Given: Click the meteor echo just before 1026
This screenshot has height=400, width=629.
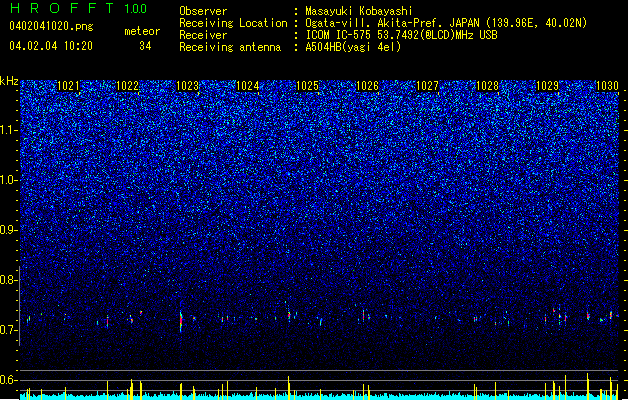Looking at the screenshot, I should (x=363, y=315).
